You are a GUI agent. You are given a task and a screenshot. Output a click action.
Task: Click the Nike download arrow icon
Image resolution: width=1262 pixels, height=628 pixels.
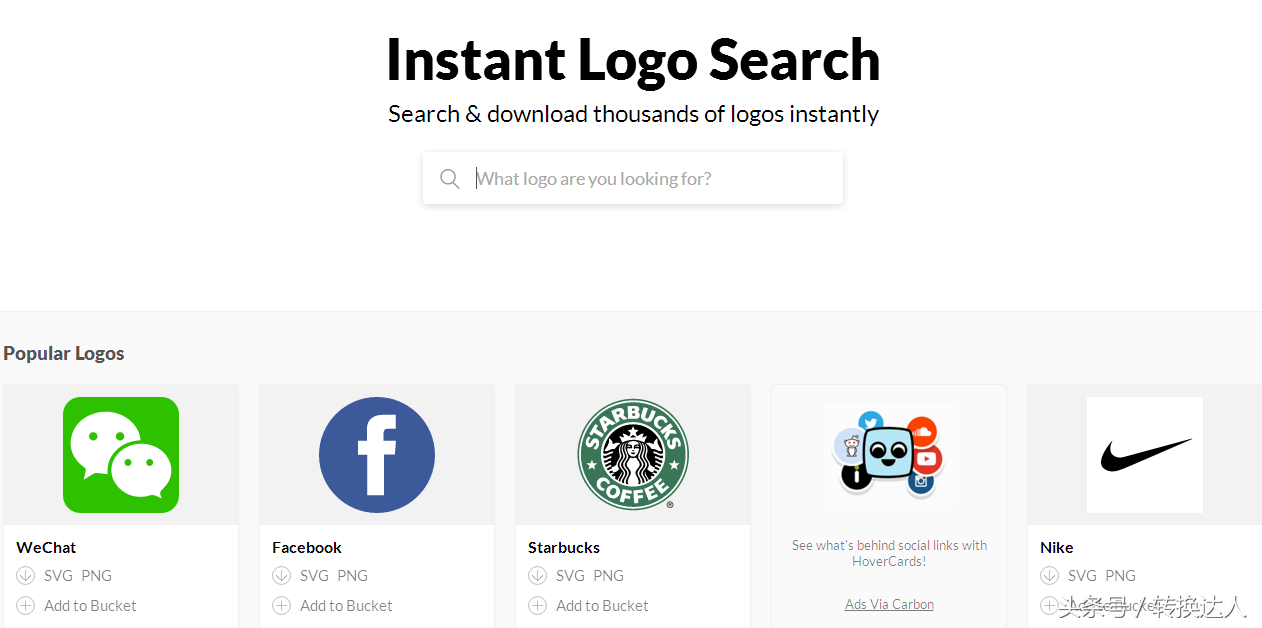tap(1050, 575)
